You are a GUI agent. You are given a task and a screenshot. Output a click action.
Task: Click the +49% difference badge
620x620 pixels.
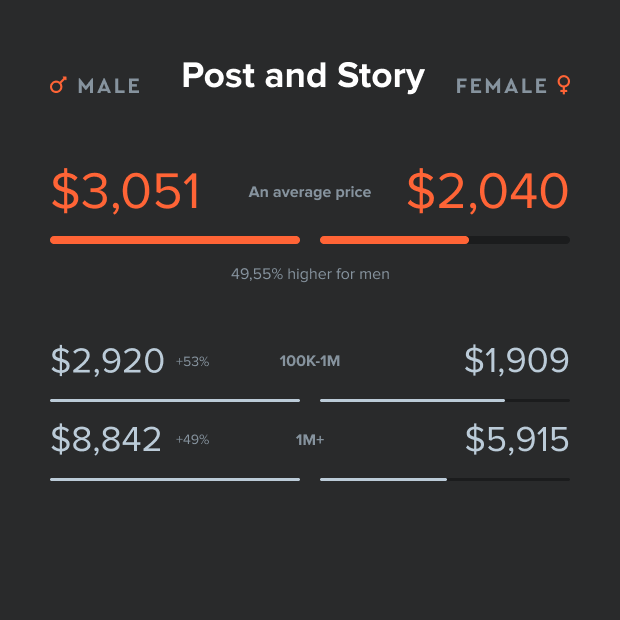[x=192, y=440]
